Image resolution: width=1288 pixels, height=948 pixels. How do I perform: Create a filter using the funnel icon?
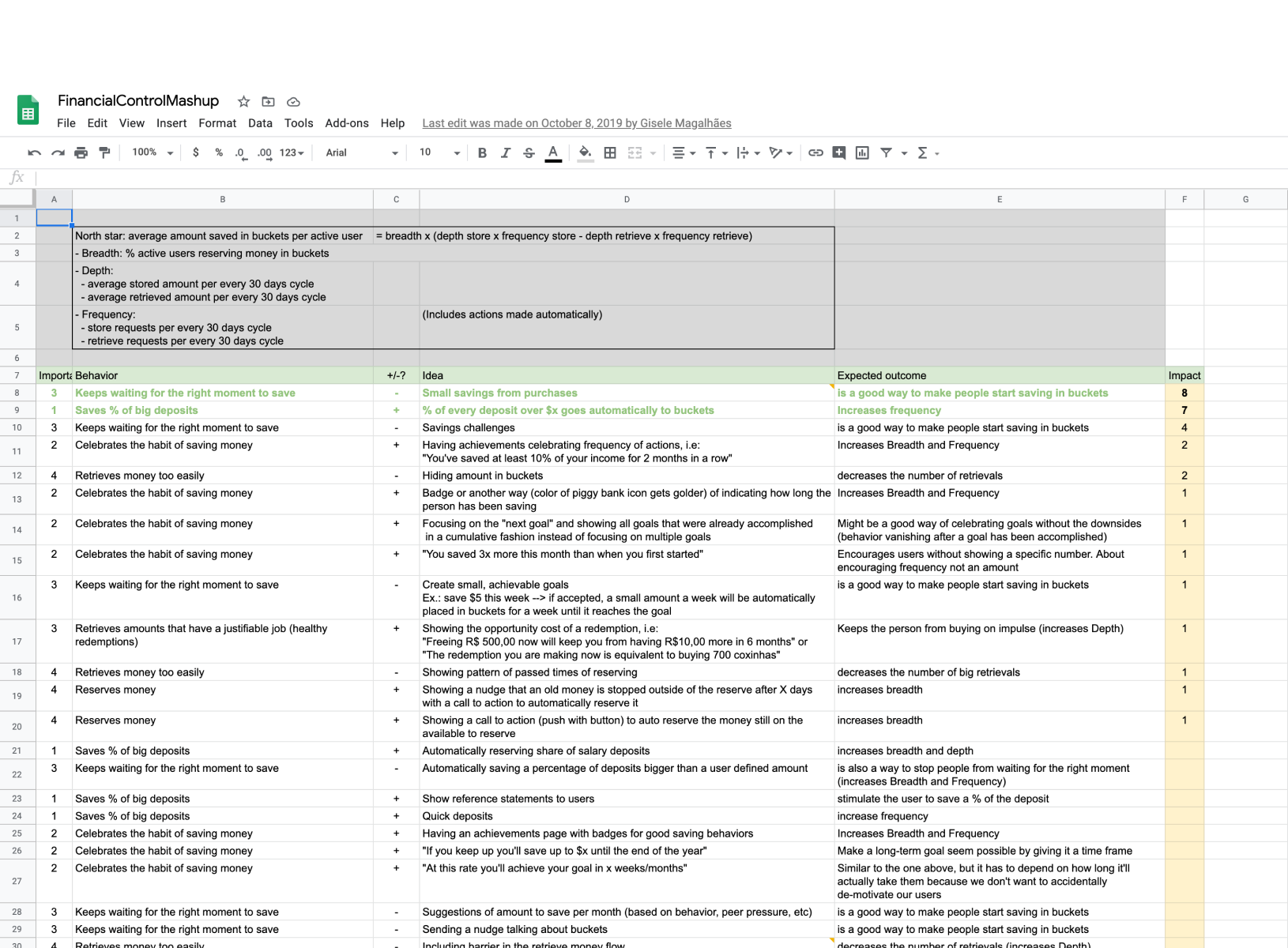[886, 153]
